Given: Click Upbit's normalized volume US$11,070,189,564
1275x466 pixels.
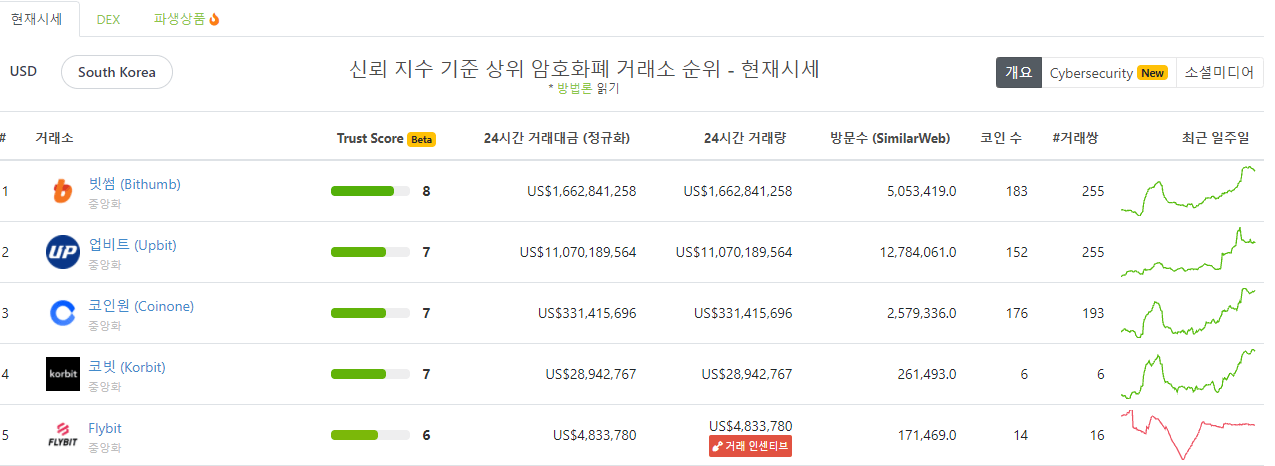Looking at the screenshot, I should 578,252.
